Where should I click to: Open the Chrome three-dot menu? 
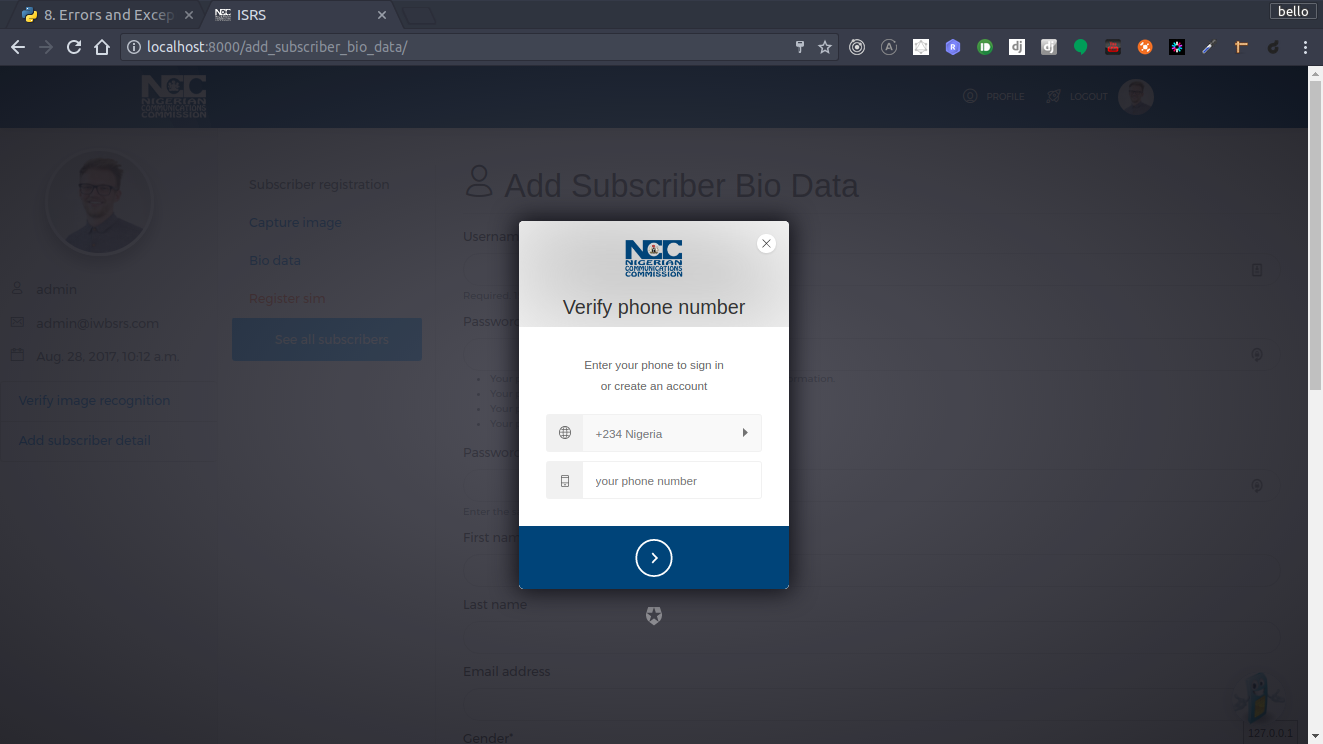point(1305,47)
